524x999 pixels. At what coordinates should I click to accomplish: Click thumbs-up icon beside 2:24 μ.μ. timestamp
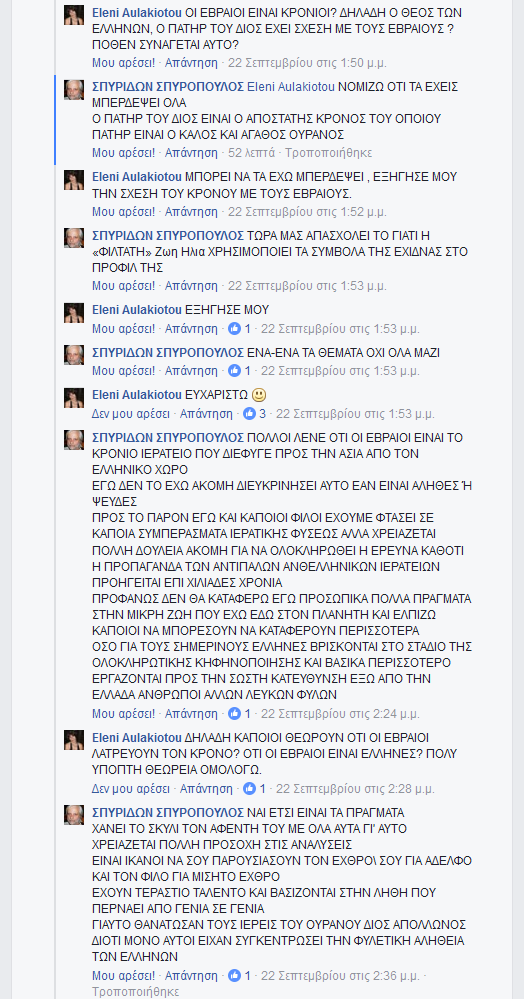(235, 713)
